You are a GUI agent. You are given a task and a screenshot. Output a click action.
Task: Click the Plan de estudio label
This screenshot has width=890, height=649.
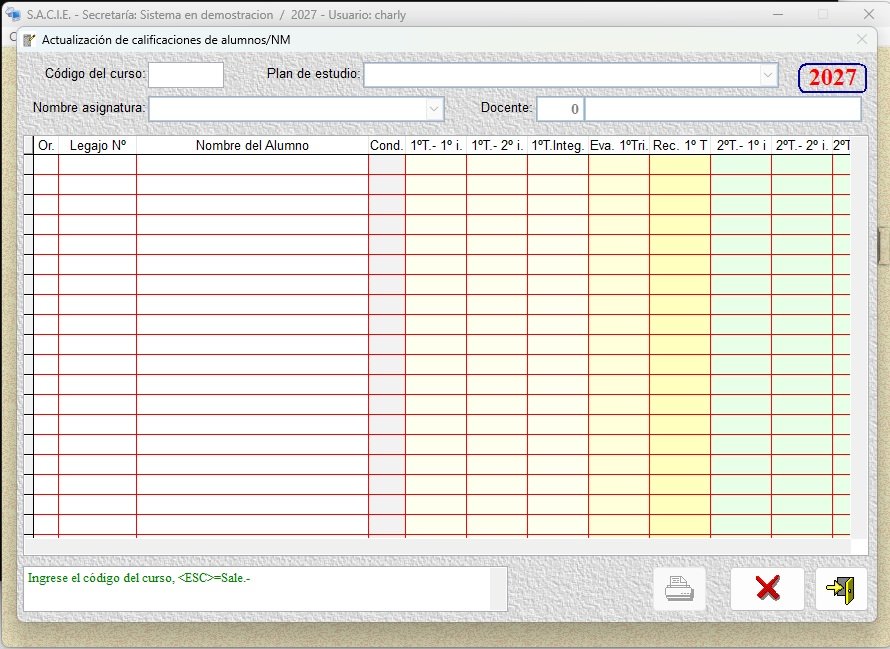click(313, 74)
